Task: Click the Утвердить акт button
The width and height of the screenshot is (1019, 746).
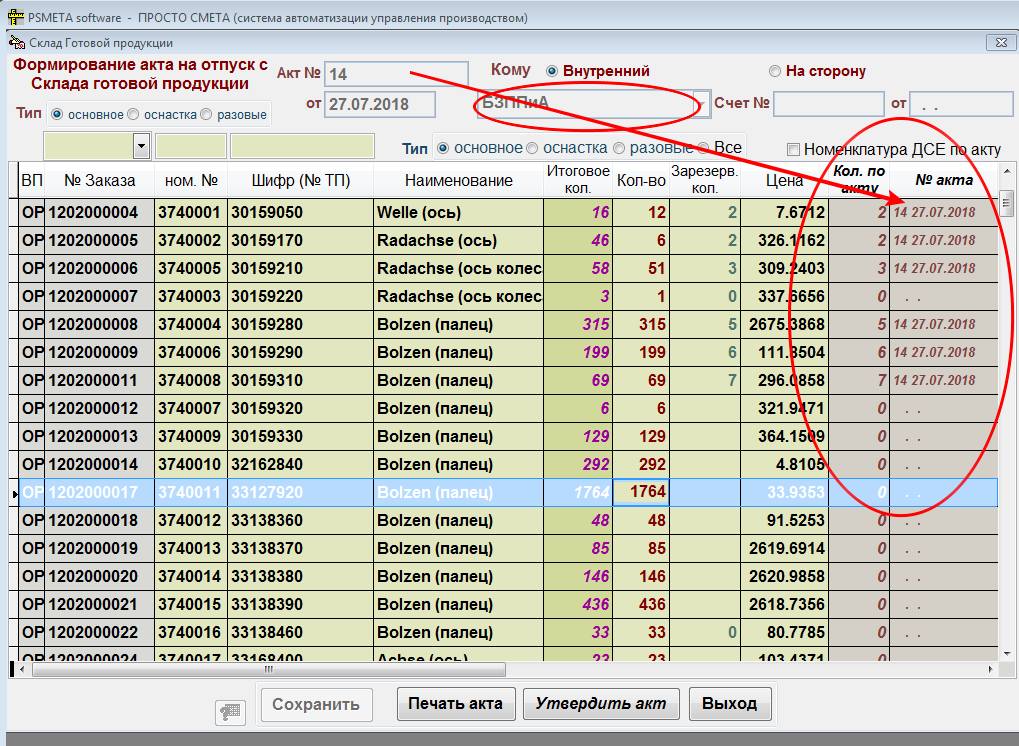Action: point(601,703)
